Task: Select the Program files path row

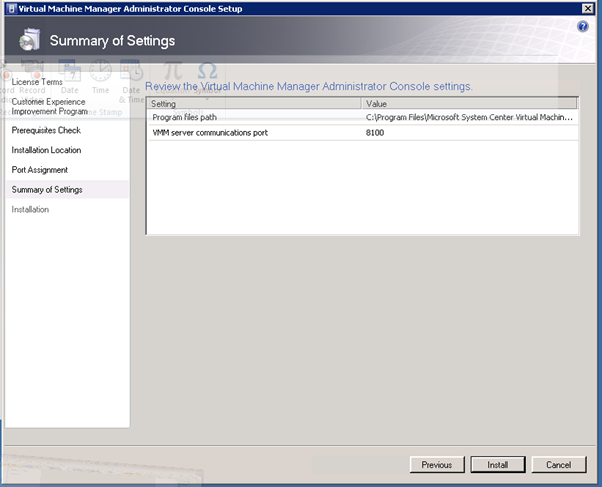Action: [x=363, y=117]
